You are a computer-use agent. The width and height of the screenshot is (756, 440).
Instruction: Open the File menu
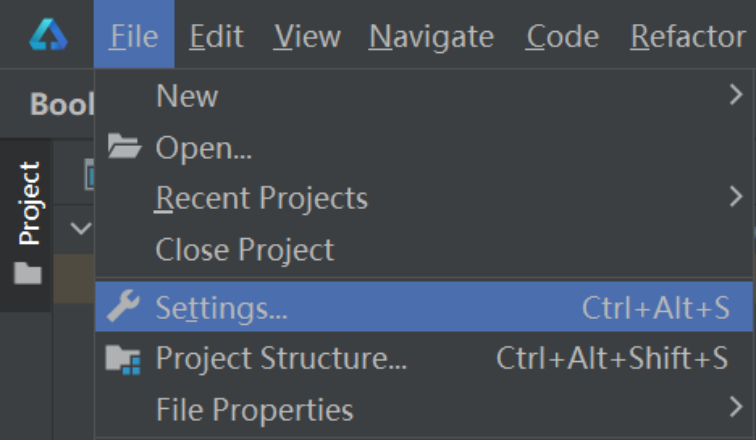[134, 34]
